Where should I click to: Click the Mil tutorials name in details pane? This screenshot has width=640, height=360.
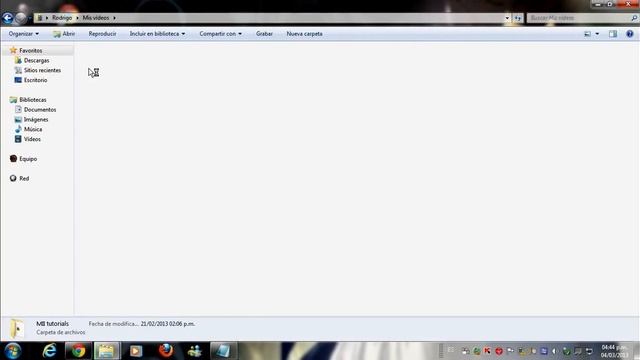(52, 324)
